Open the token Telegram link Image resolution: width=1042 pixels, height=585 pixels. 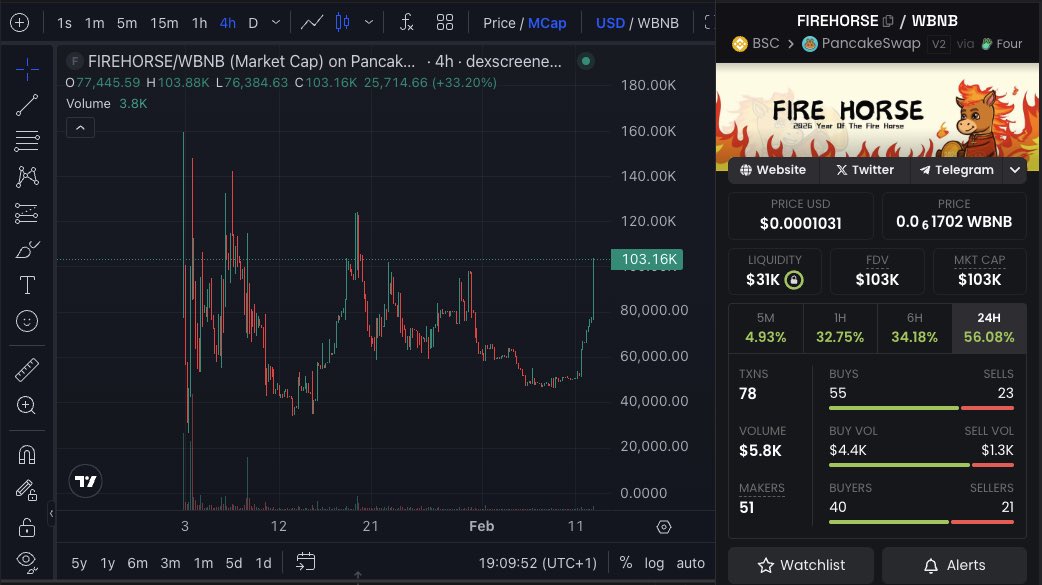click(957, 170)
